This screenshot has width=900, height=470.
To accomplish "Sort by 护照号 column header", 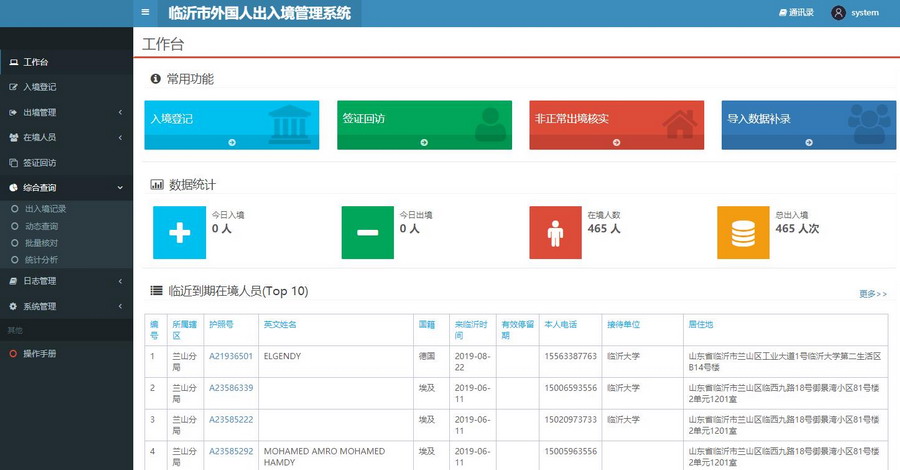I will (221, 324).
